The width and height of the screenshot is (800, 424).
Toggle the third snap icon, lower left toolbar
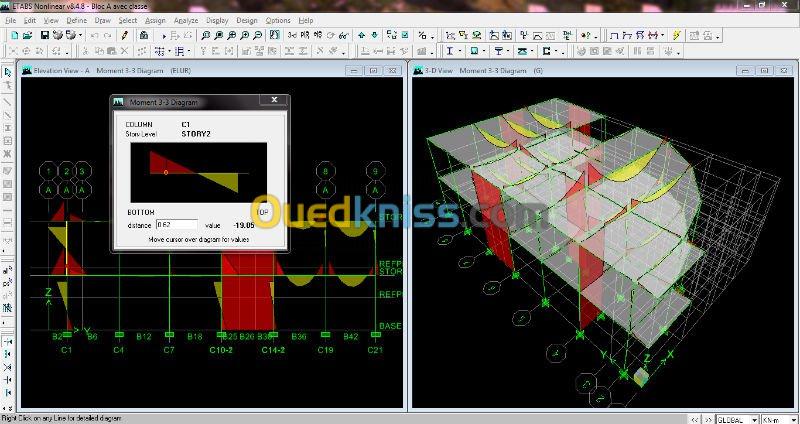coord(8,367)
